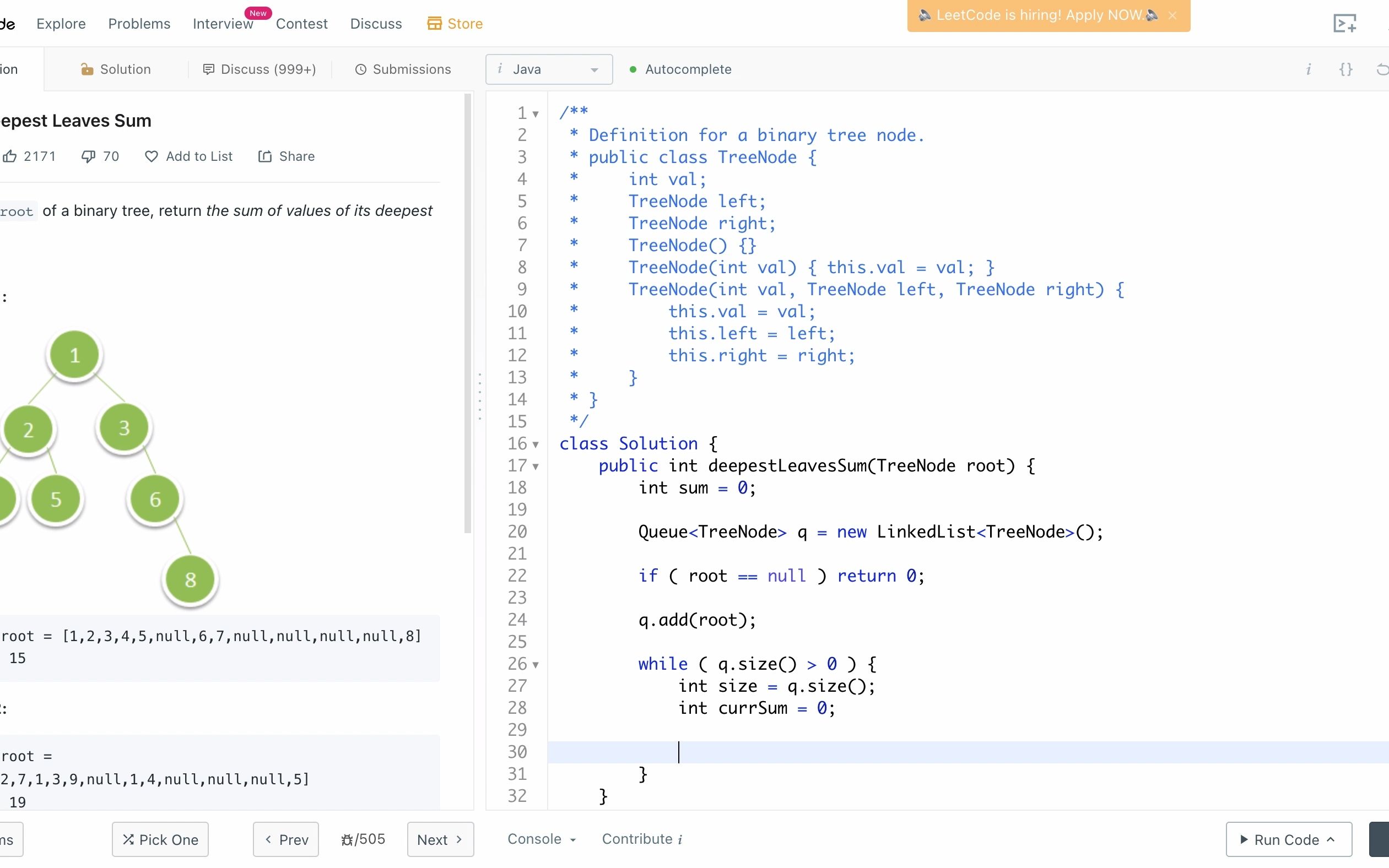Click the Add to List icon

152,156
